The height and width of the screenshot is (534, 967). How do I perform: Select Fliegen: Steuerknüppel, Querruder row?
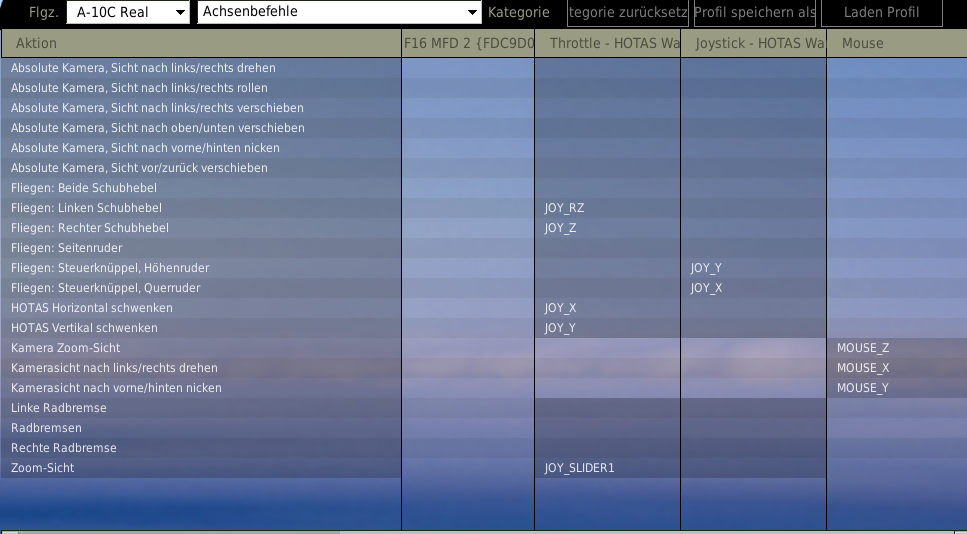point(201,288)
